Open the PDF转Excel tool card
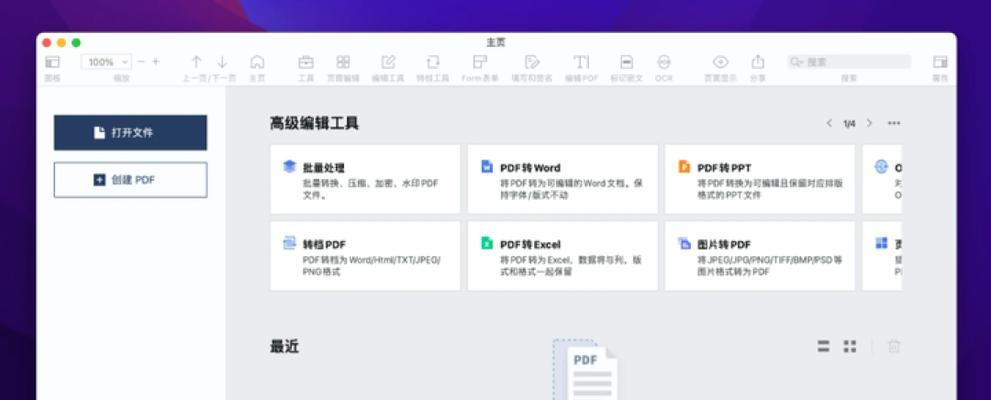This screenshot has width=991, height=400. [562, 256]
